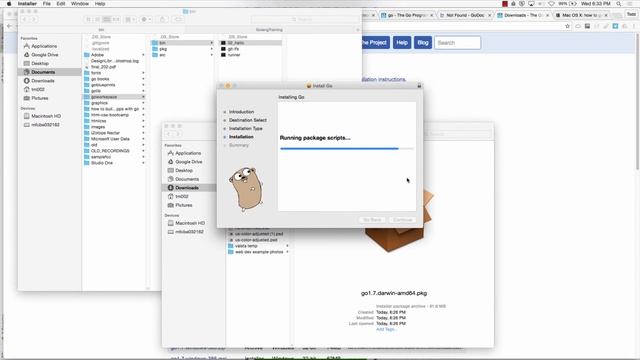Click the Help button on the Go website
Image resolution: width=640 pixels, height=360 pixels.
pos(402,42)
